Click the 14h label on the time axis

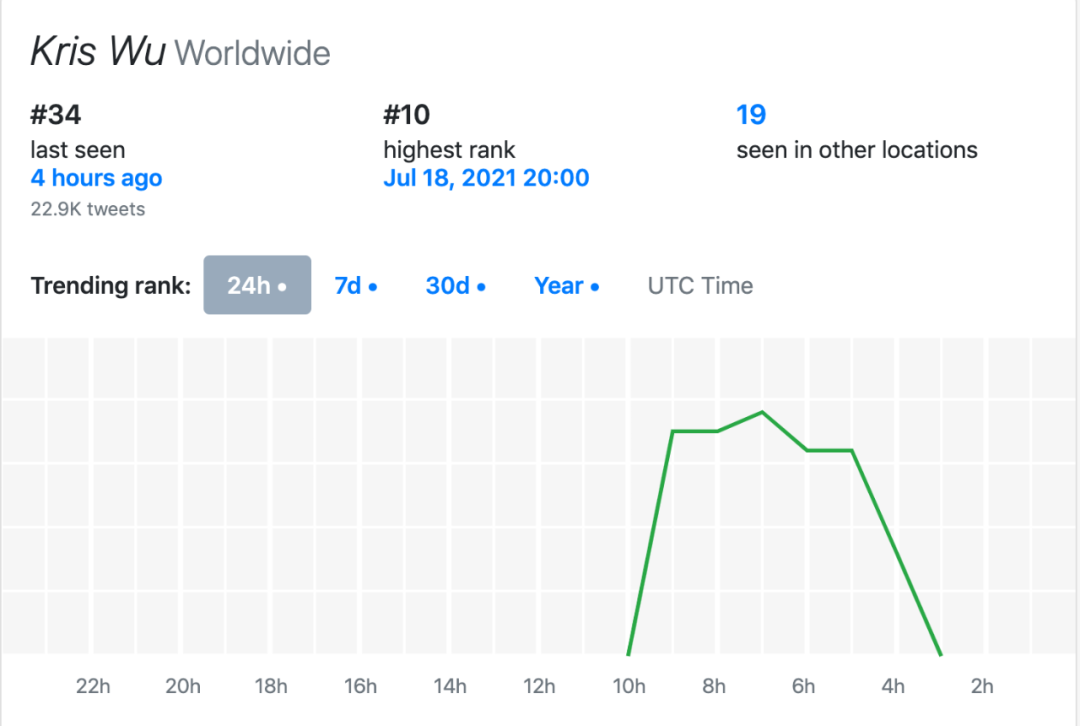tap(450, 686)
